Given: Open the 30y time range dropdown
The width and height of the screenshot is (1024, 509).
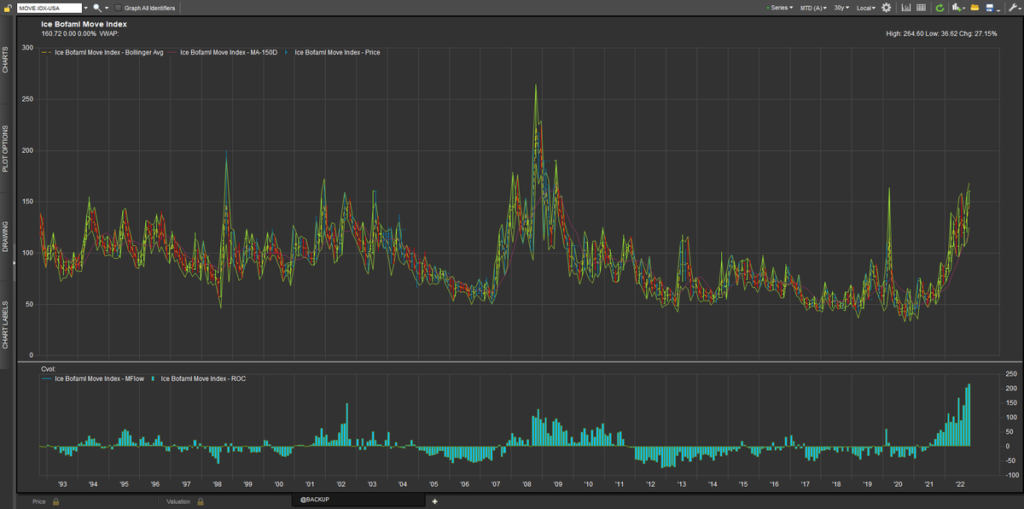Looking at the screenshot, I should tap(841, 8).
